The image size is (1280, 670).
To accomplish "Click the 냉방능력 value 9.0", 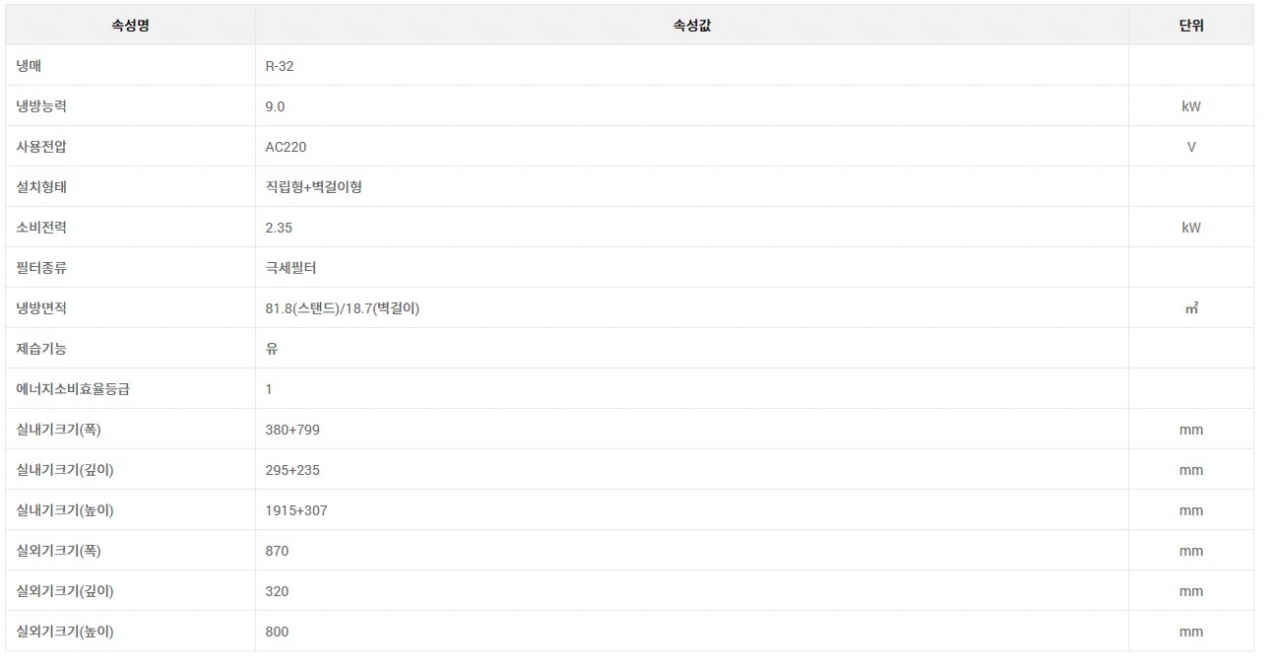I will tap(275, 106).
